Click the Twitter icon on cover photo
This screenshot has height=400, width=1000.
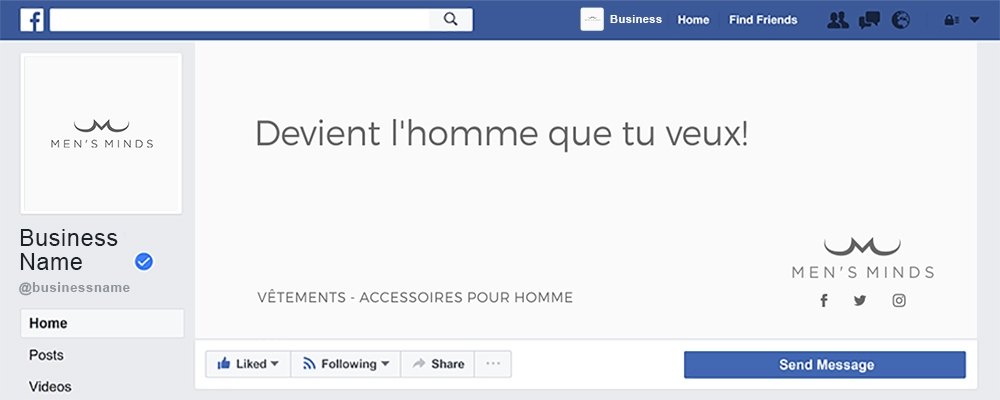(x=860, y=300)
